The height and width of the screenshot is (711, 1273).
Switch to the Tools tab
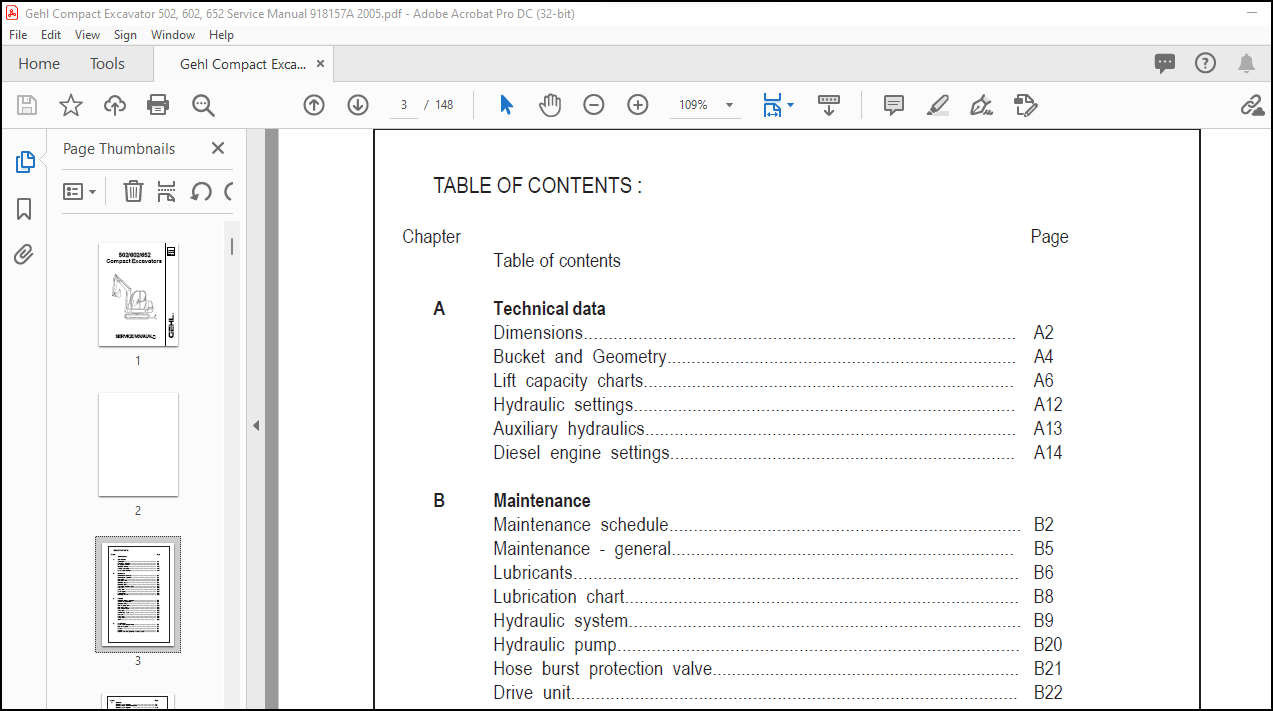click(x=107, y=64)
